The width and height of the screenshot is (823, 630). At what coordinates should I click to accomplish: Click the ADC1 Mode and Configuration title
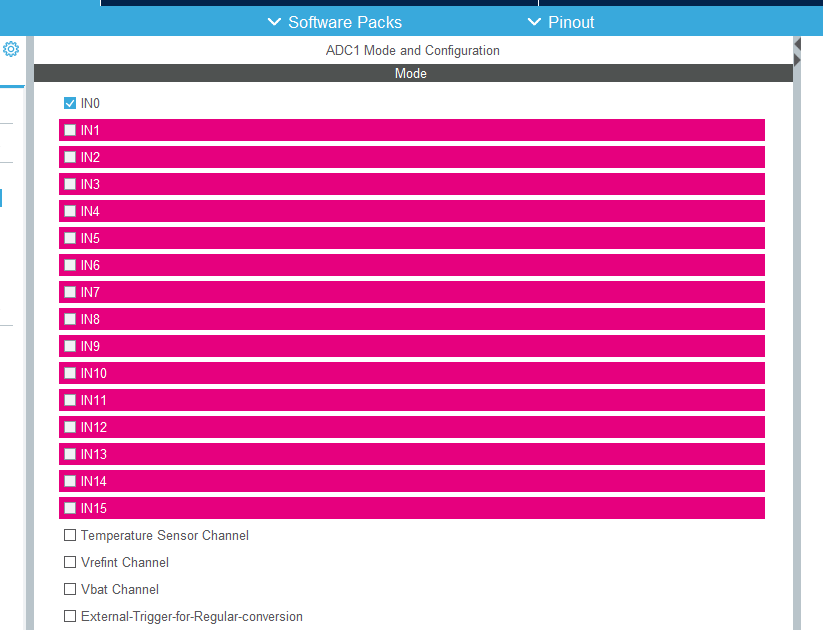412,50
